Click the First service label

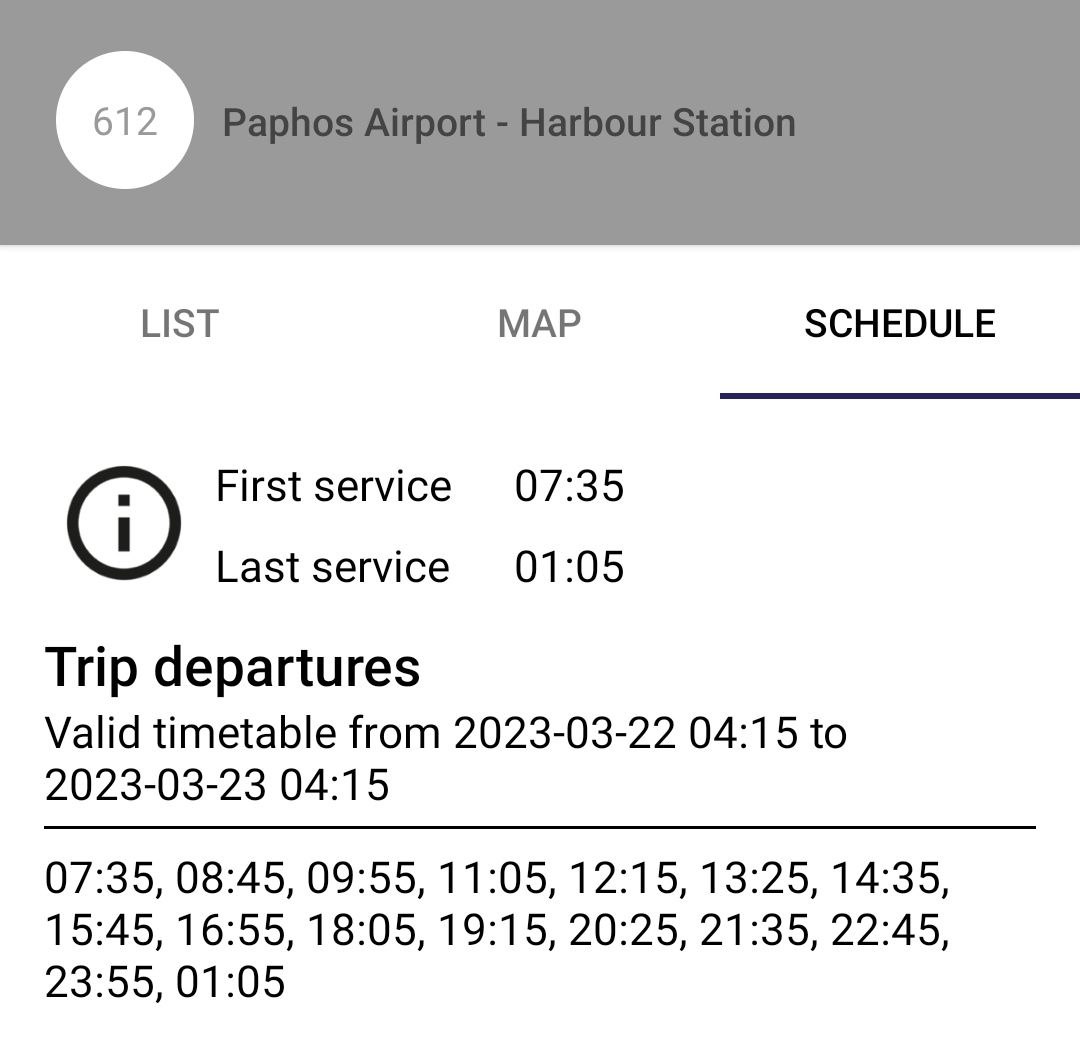coord(333,487)
